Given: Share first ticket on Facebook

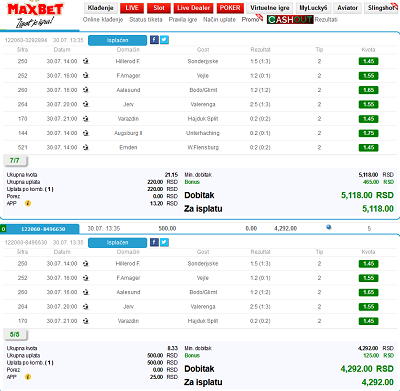Looking at the screenshot, I should (154, 40).
